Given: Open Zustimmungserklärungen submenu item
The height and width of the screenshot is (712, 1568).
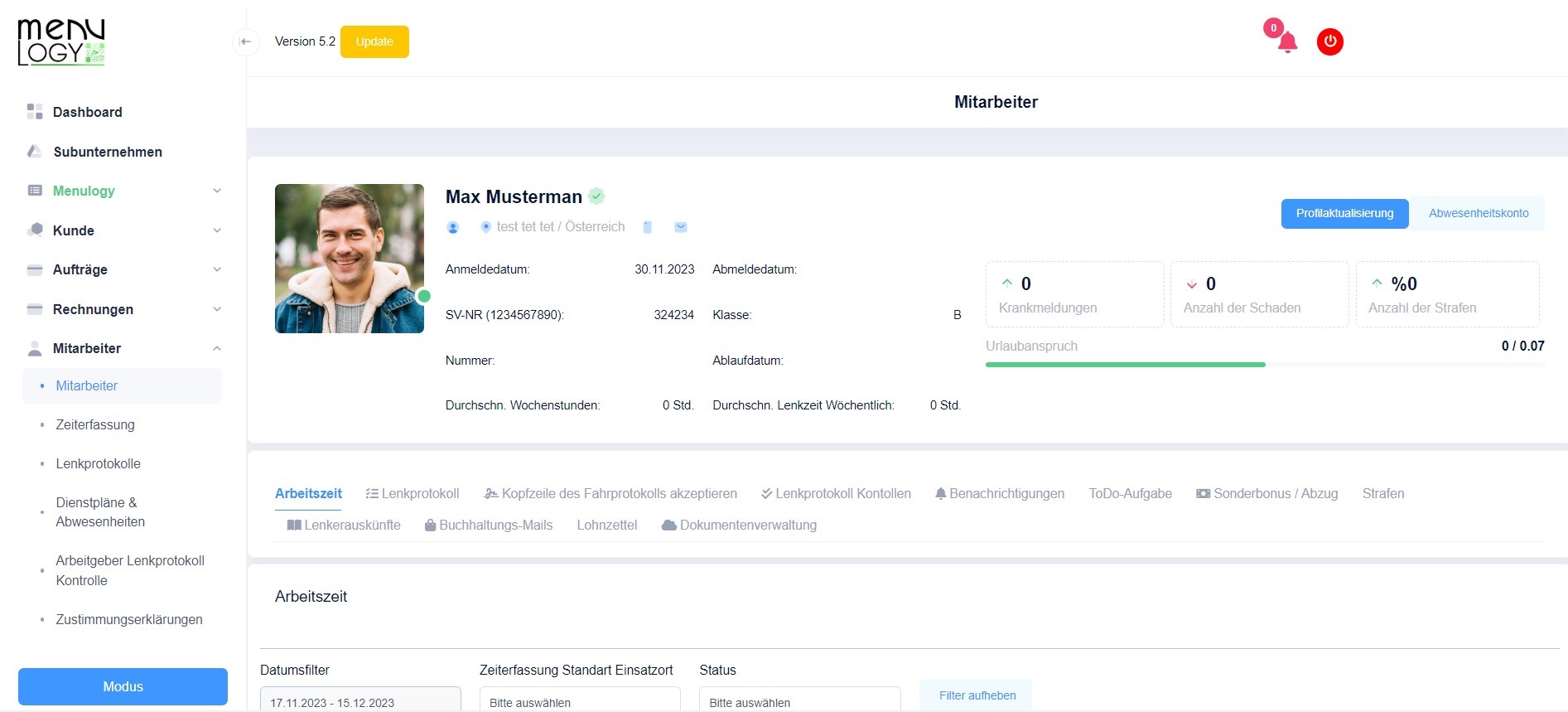Looking at the screenshot, I should click(x=129, y=619).
